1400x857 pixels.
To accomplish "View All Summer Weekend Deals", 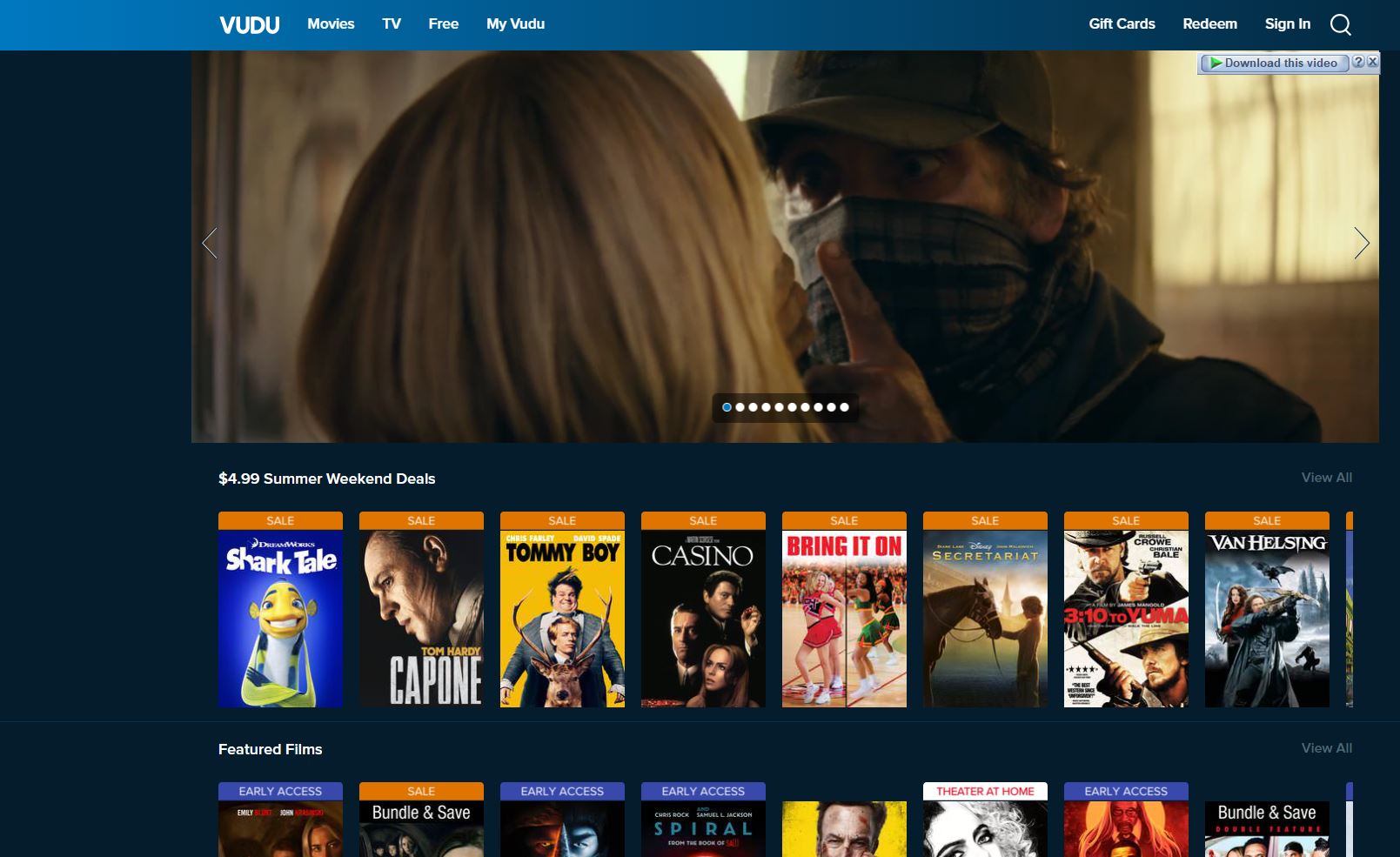I will (x=1326, y=478).
